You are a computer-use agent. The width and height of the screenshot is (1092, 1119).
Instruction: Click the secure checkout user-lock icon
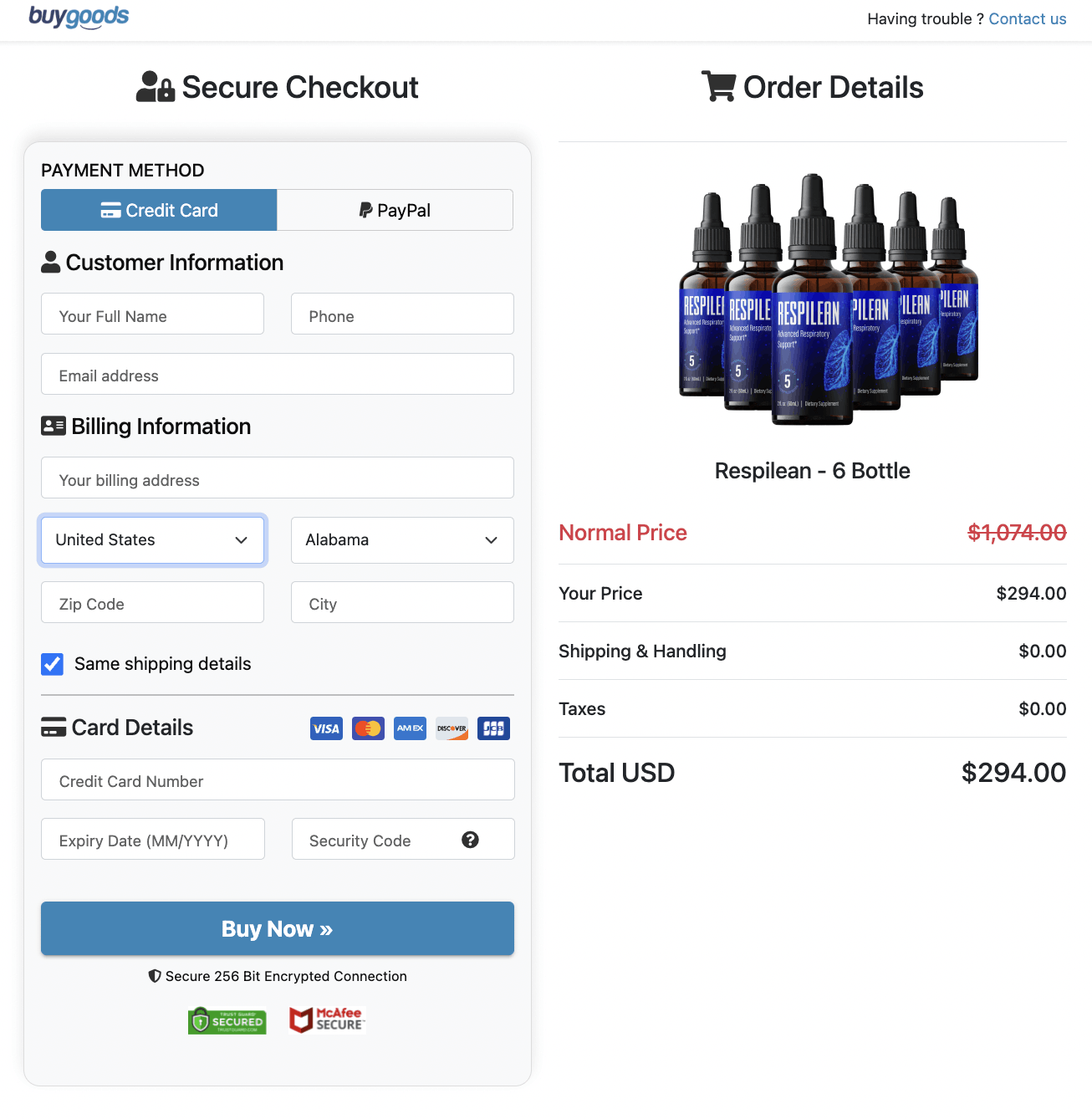click(x=156, y=87)
